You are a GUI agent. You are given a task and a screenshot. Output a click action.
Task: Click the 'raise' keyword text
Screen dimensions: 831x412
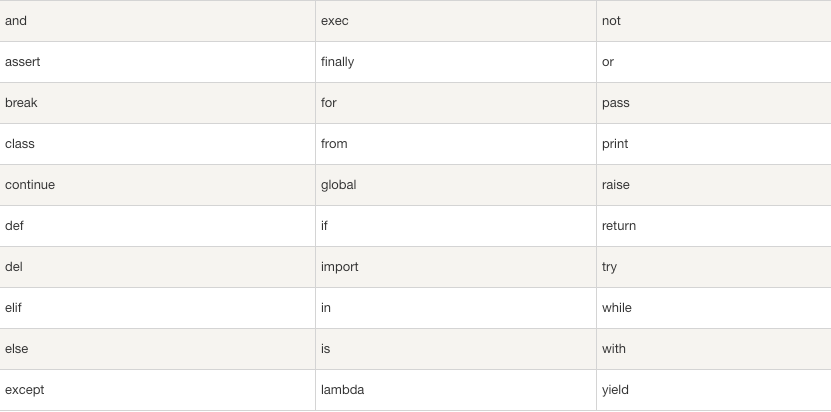[616, 185]
